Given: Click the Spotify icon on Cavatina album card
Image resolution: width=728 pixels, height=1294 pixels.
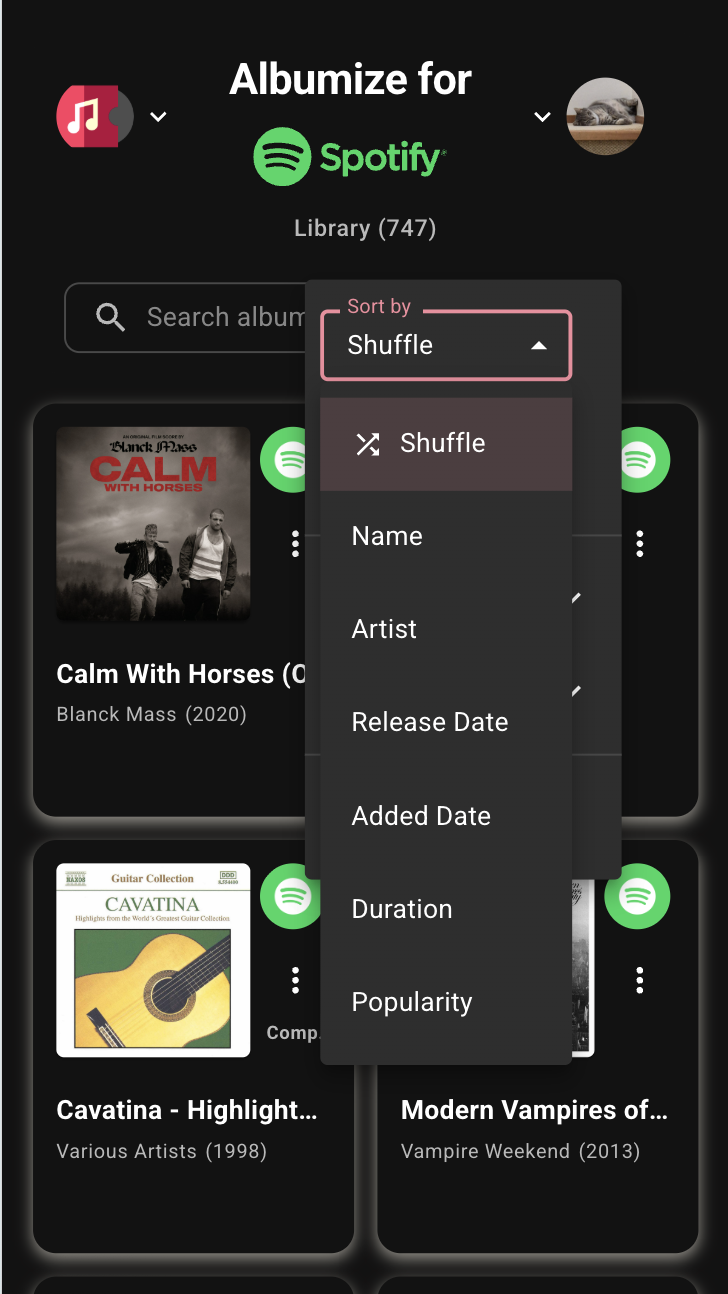Looking at the screenshot, I should click(290, 895).
